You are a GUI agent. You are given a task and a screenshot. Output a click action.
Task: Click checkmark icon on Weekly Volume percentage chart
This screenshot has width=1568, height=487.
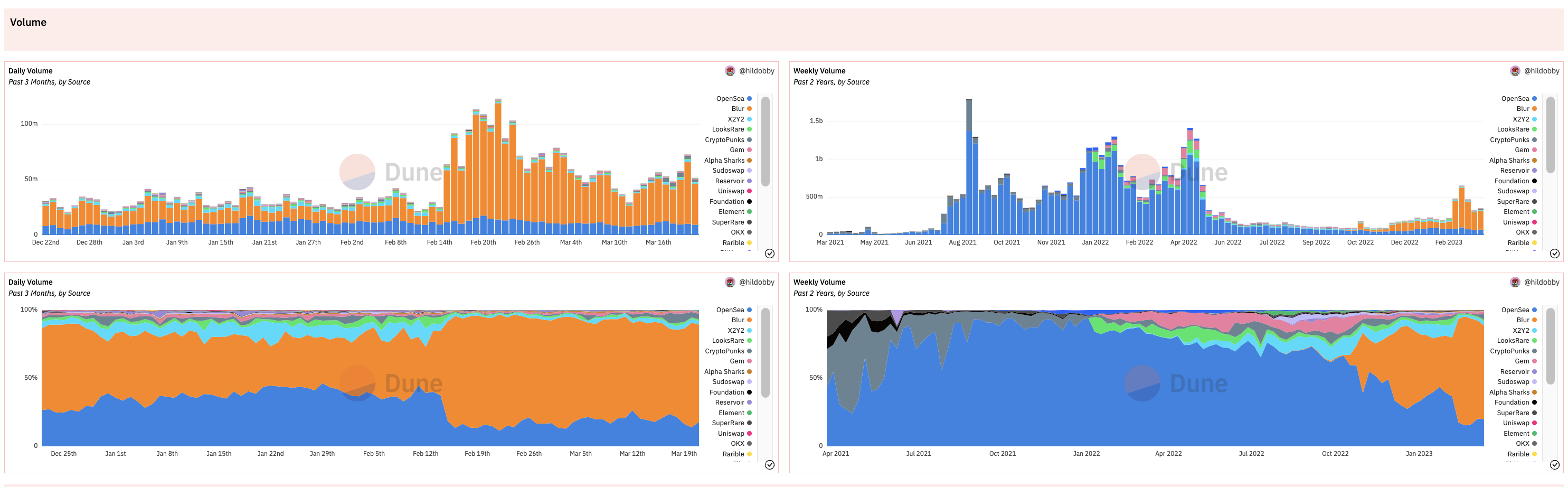1555,465
